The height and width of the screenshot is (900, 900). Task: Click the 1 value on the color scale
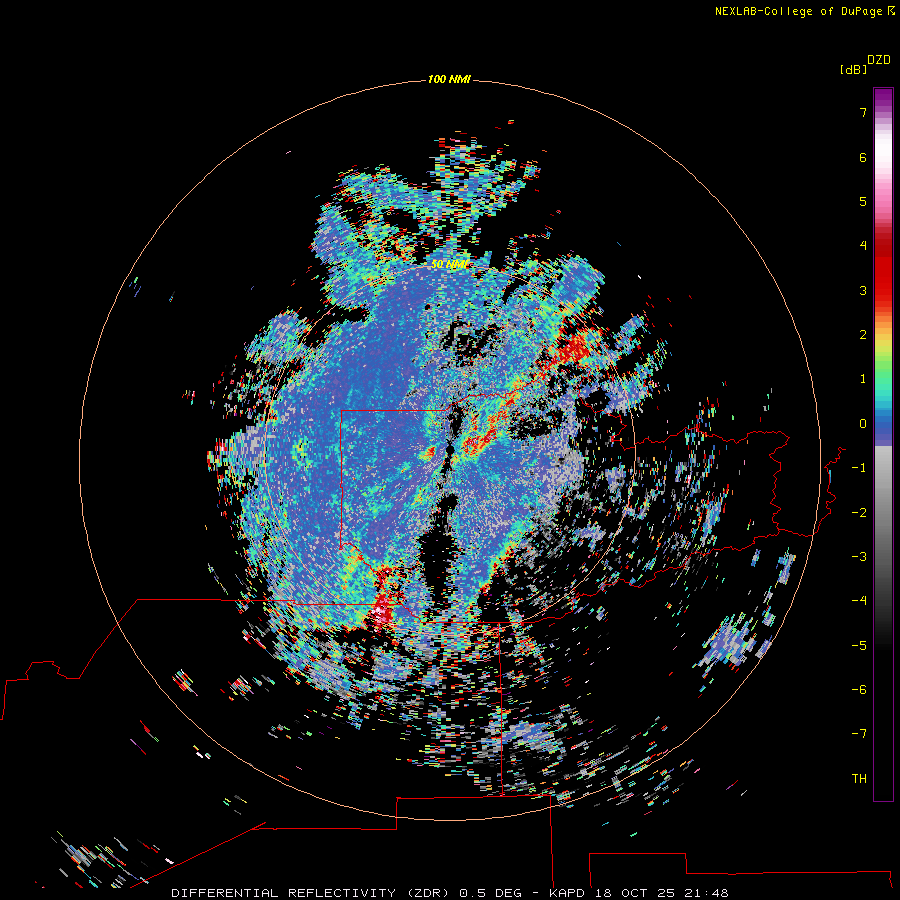863,379
